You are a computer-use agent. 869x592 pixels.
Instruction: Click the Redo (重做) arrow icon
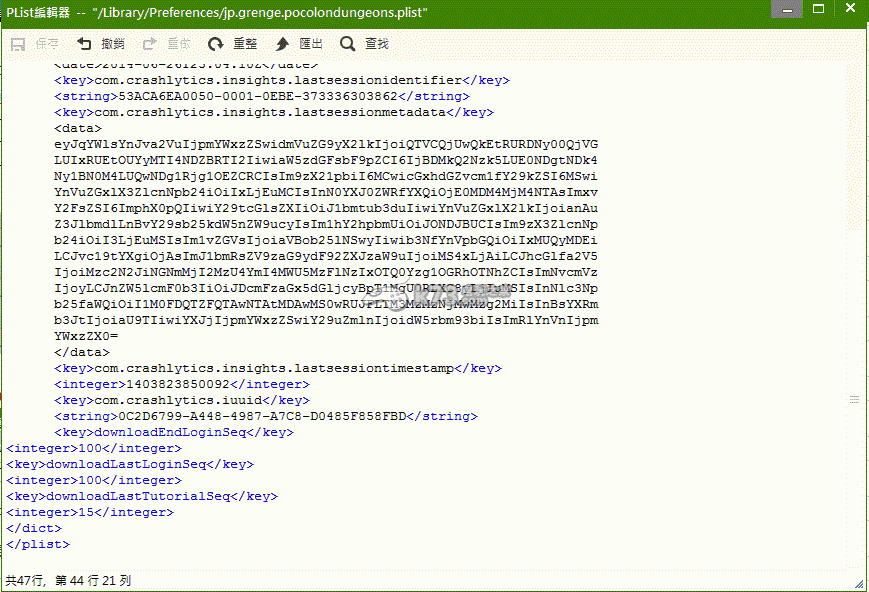pos(150,44)
